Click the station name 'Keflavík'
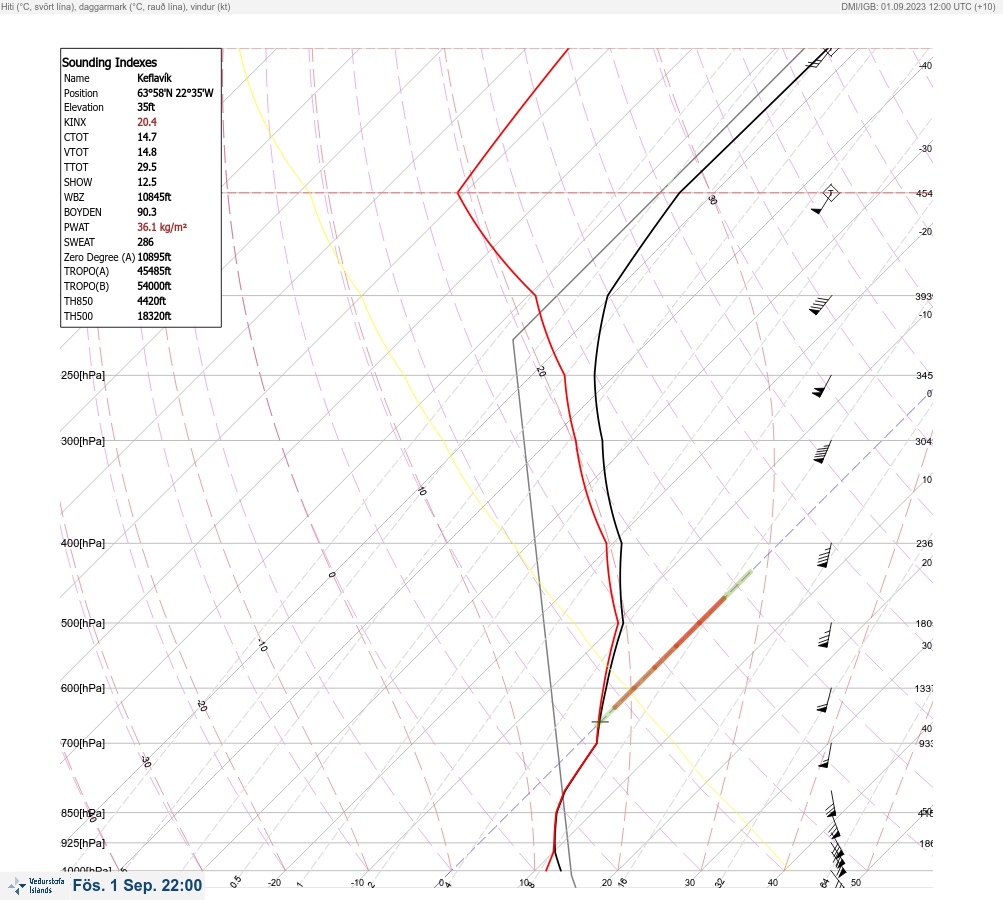 154,78
